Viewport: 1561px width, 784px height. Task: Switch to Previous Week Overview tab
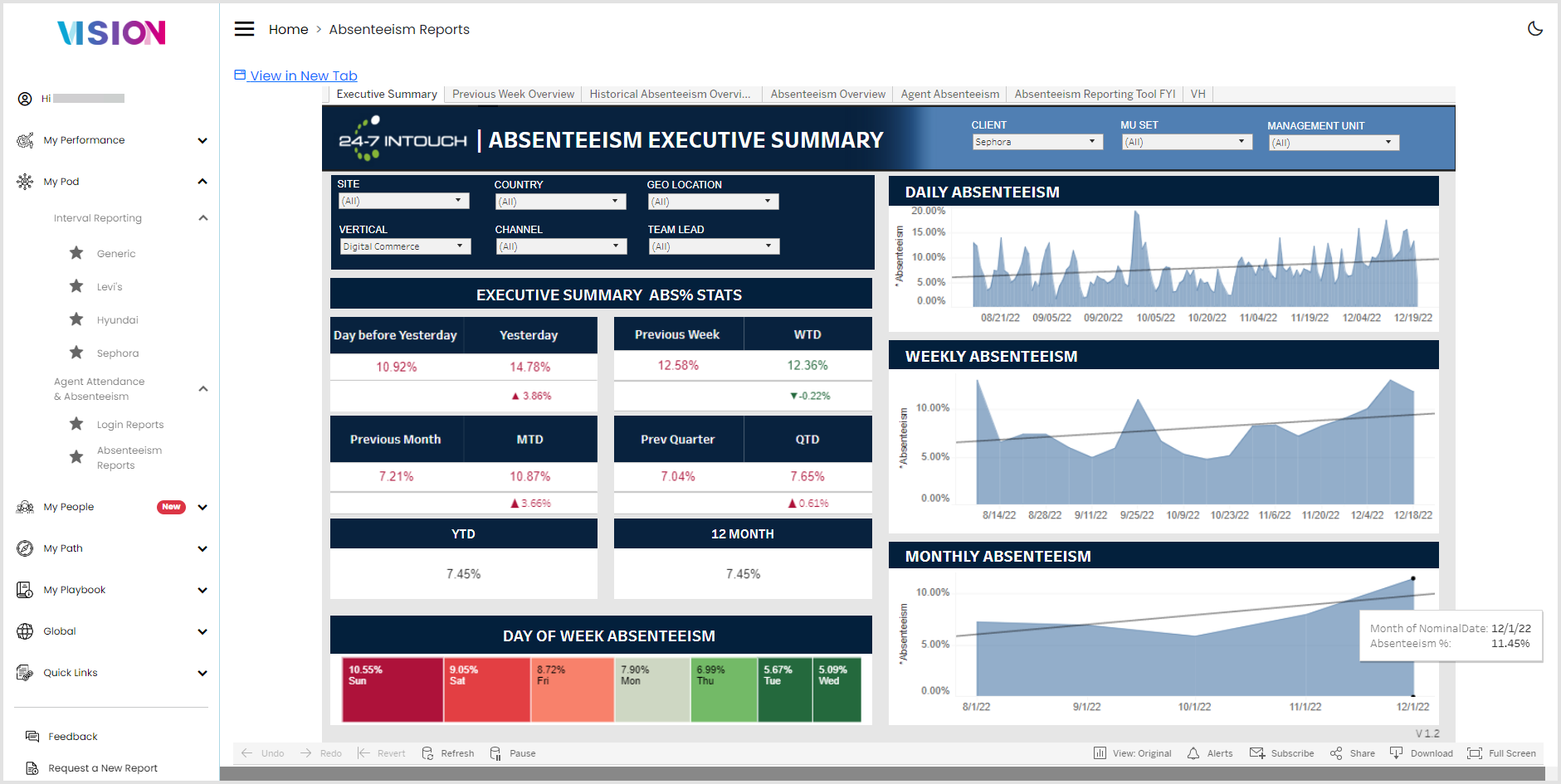[513, 95]
